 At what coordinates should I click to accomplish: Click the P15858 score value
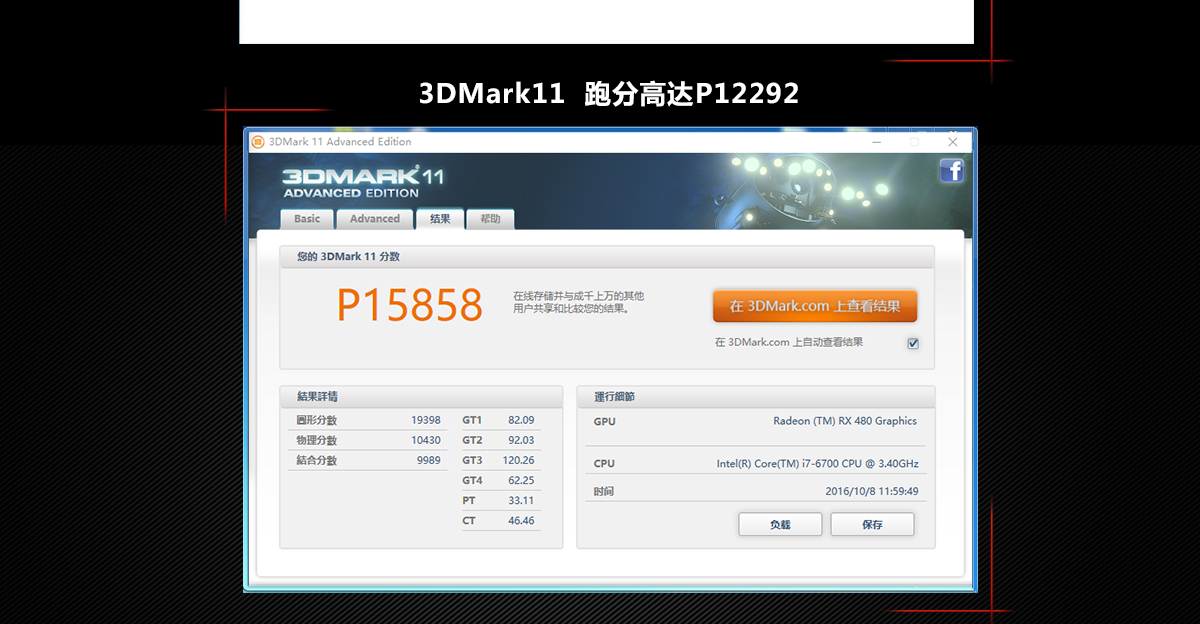(410, 305)
